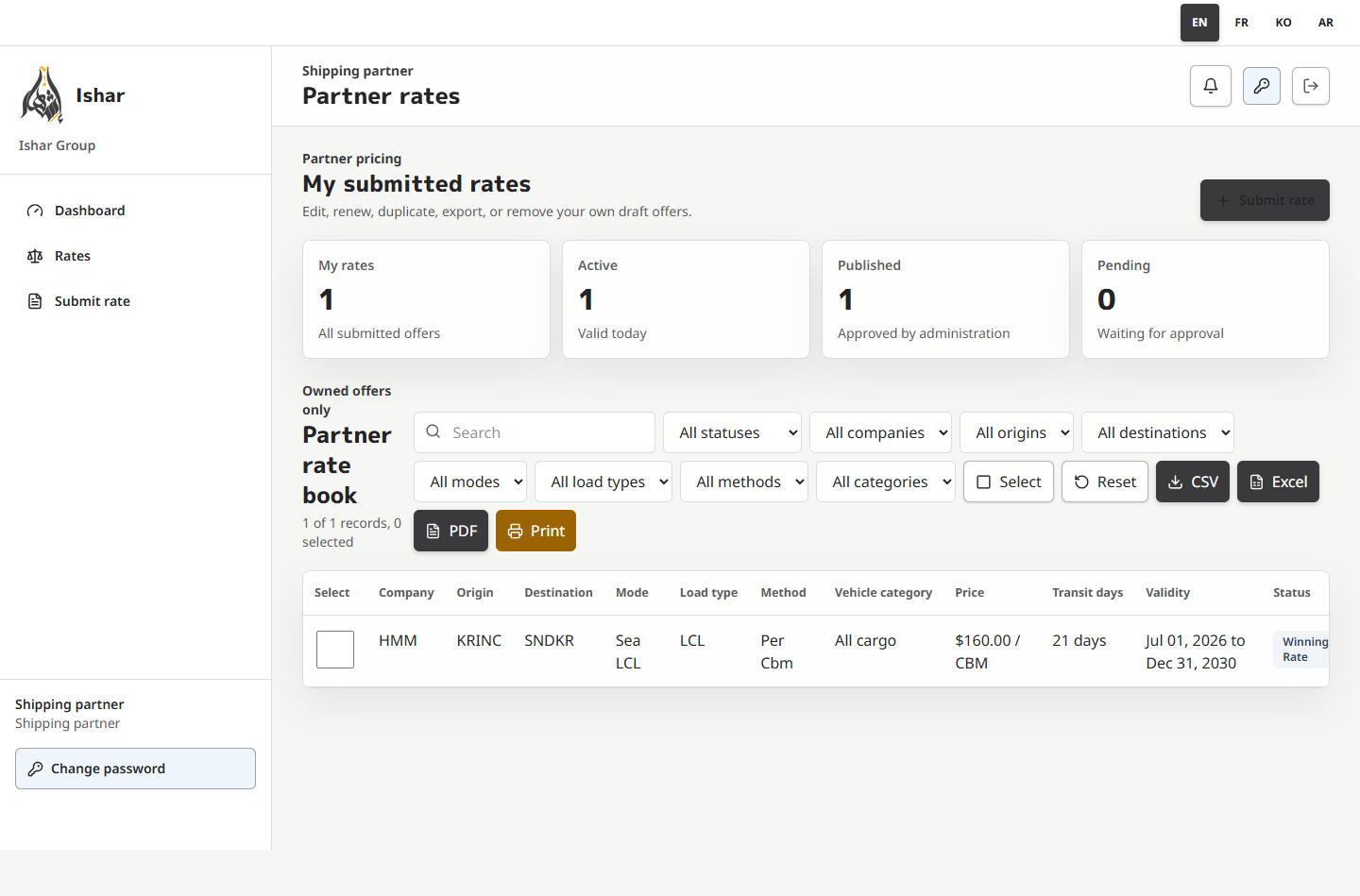Click the Winning Rate status badge
Screen dimensions: 1360x896
(x=1303, y=650)
